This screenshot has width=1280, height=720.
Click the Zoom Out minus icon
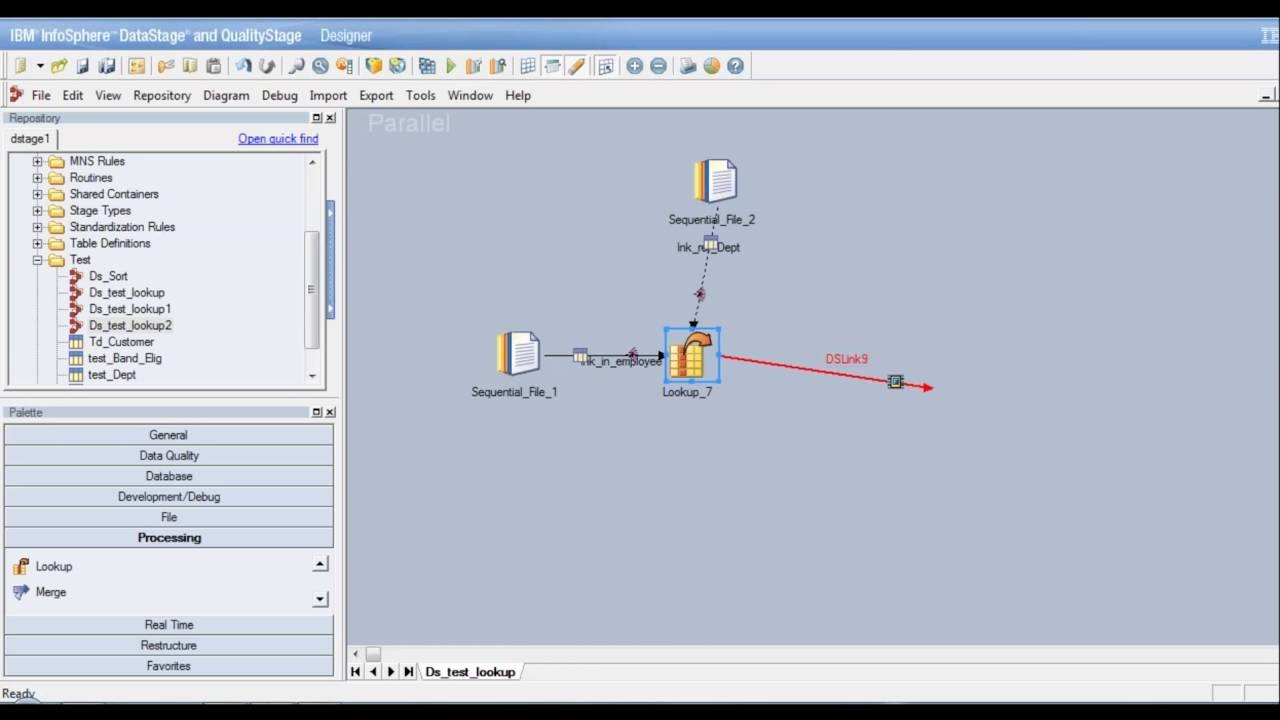(658, 66)
